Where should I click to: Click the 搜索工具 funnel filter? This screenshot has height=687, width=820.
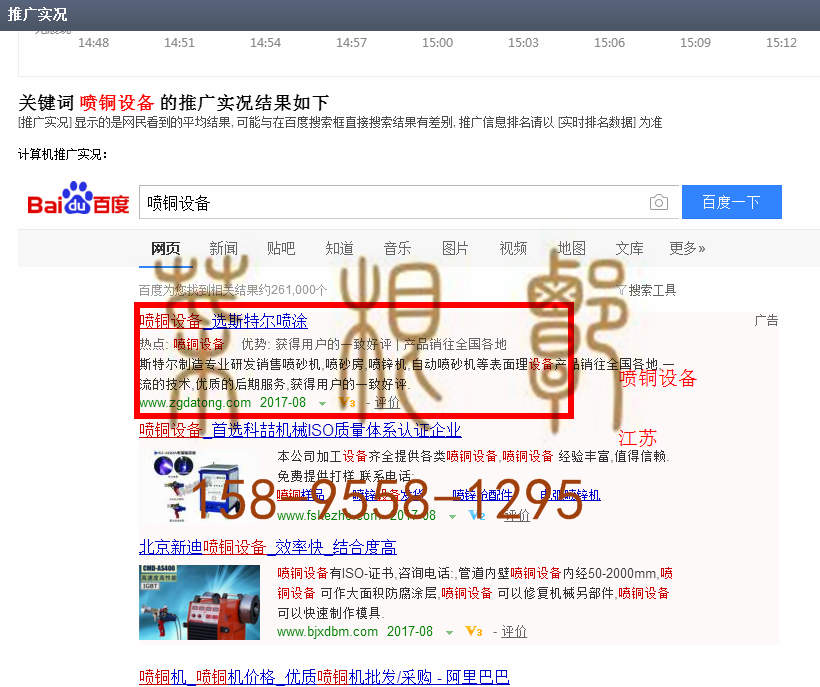pyautogui.click(x=646, y=290)
